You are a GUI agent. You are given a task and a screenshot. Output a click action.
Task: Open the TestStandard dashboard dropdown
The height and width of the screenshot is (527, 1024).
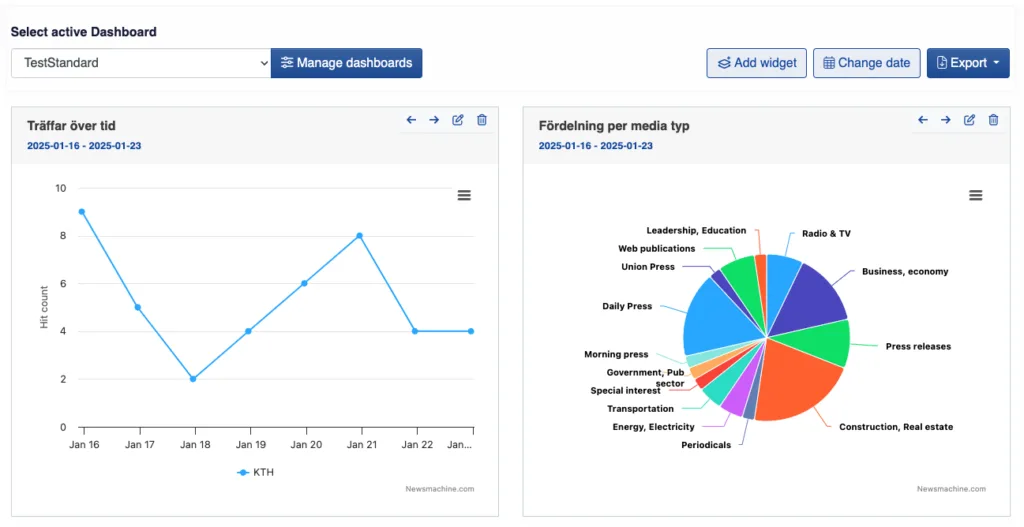pos(141,63)
